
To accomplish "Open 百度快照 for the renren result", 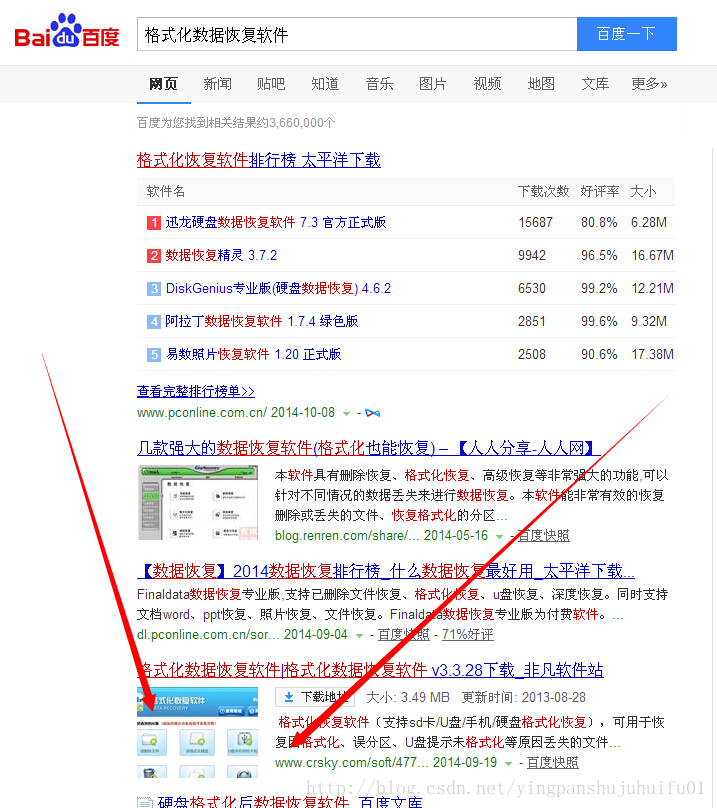I will tap(543, 536).
